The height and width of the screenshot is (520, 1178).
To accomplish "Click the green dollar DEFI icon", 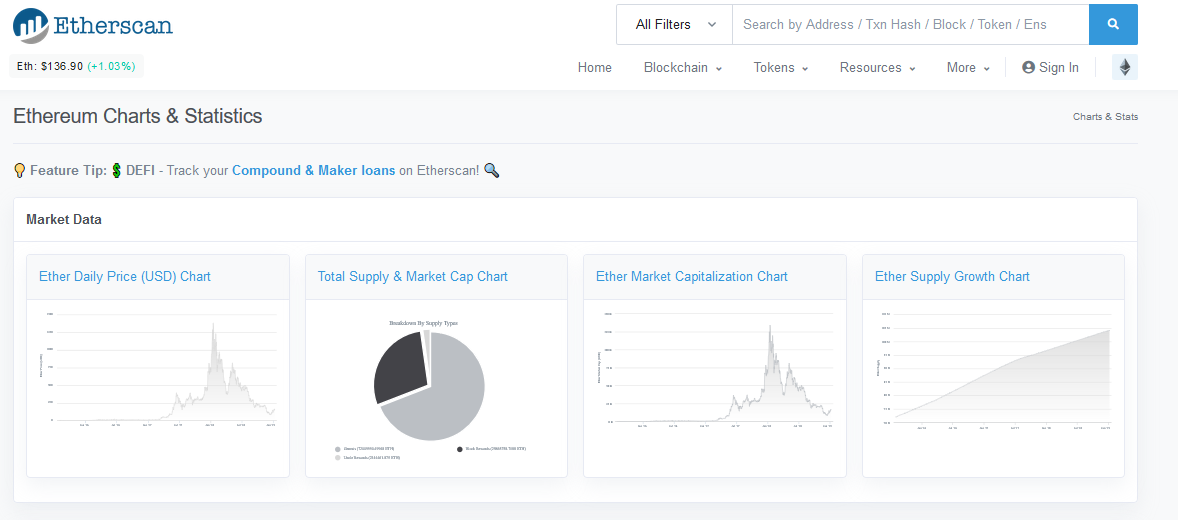I will click(x=117, y=171).
